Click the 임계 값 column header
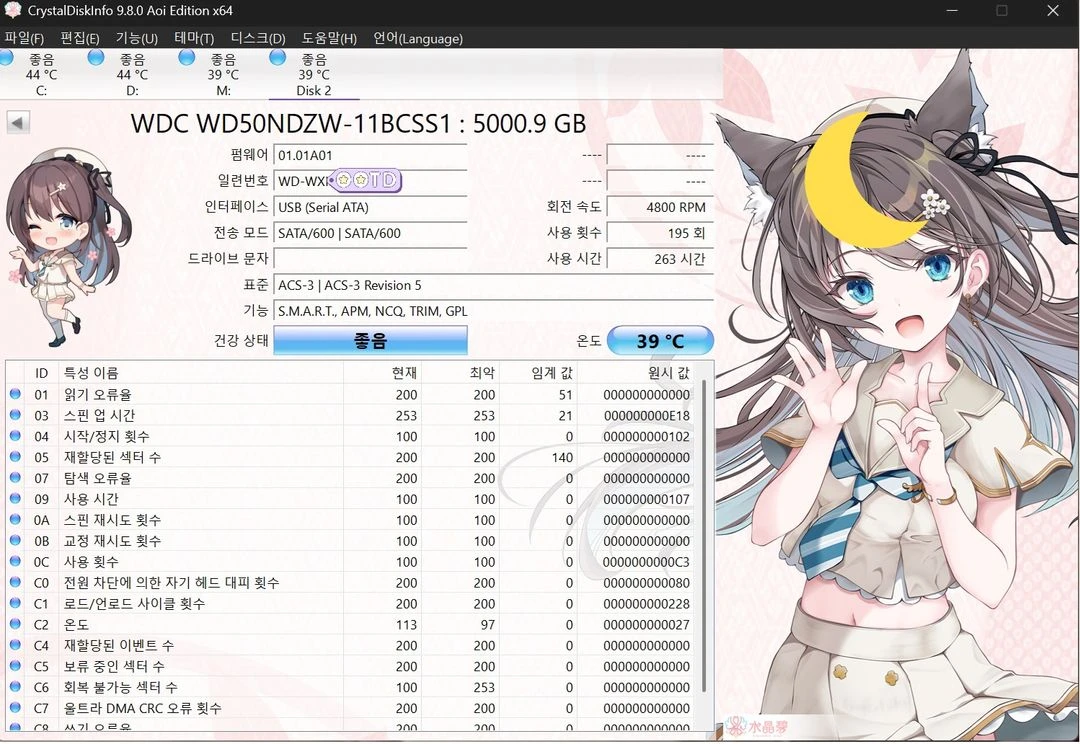The height and width of the screenshot is (744, 1080). pos(538,373)
